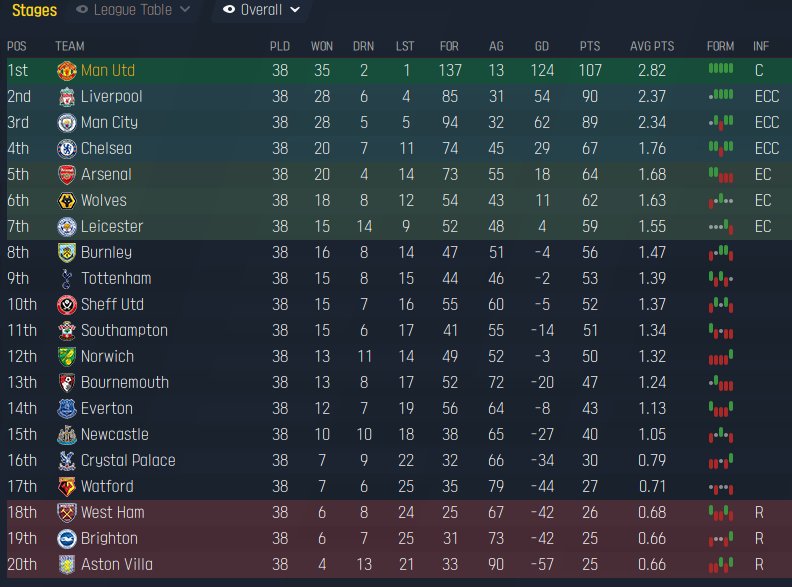Click the Wolves club badge
This screenshot has height=587, width=792.
click(x=67, y=201)
